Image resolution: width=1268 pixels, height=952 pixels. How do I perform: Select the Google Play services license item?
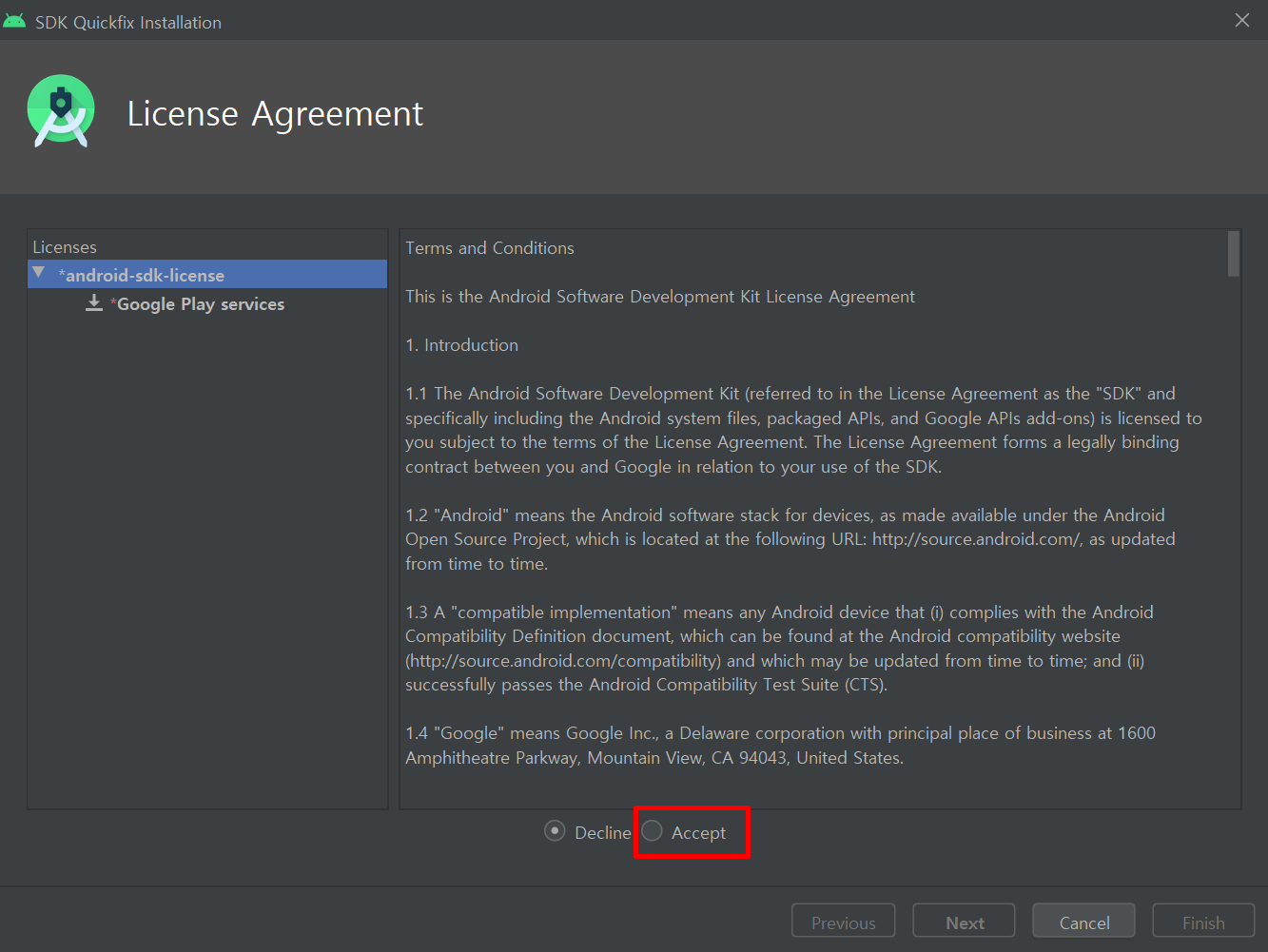[200, 304]
